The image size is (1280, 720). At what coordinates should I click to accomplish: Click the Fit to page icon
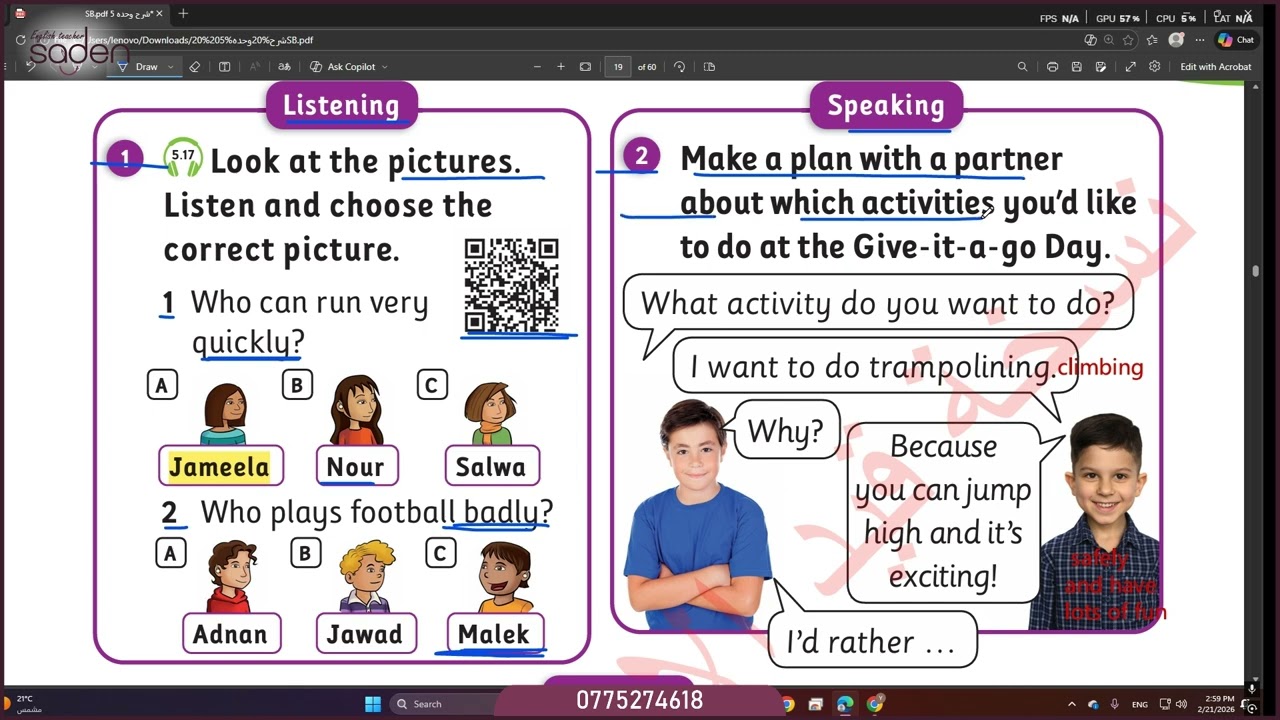[x=586, y=67]
